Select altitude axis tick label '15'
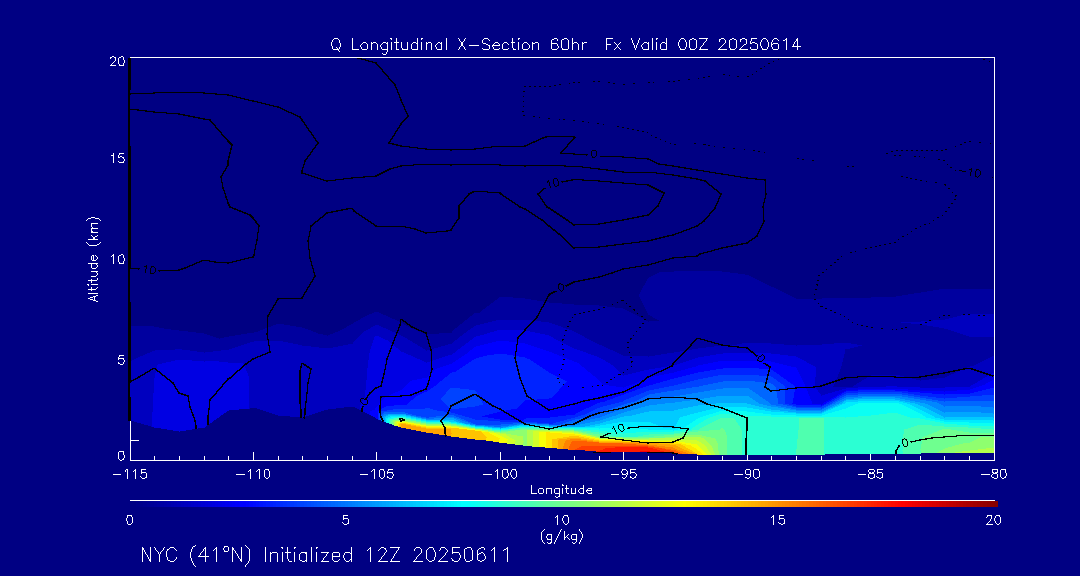Screen dimensions: 1080x576 coord(116,158)
